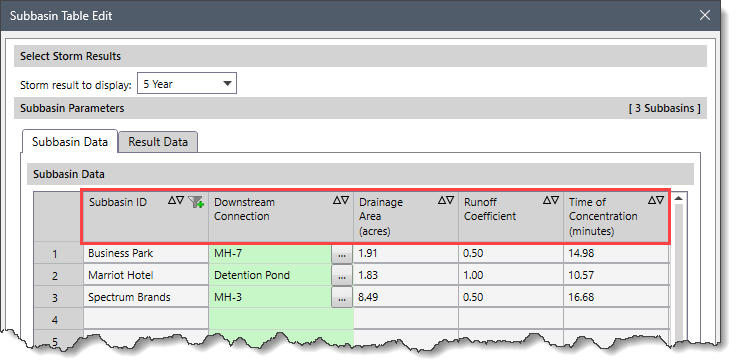Click the Subbasin ID column header

click(146, 217)
